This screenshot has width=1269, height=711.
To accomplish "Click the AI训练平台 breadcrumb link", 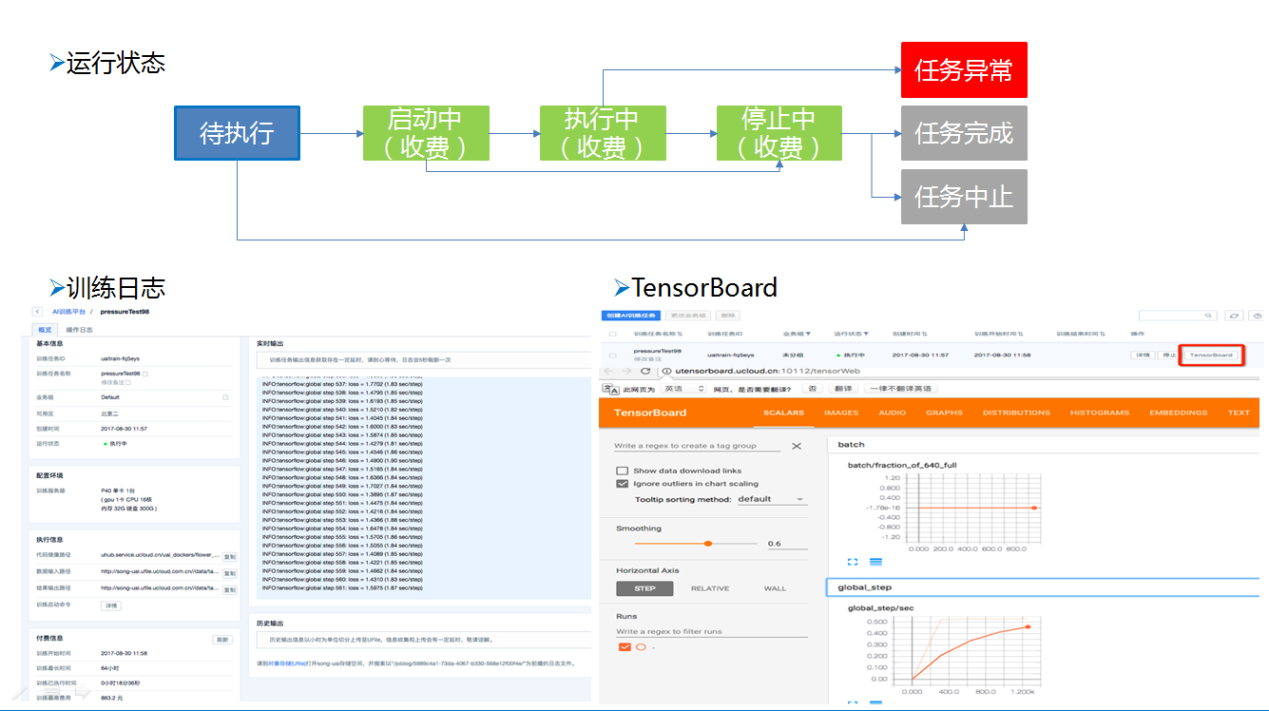I will point(70,312).
